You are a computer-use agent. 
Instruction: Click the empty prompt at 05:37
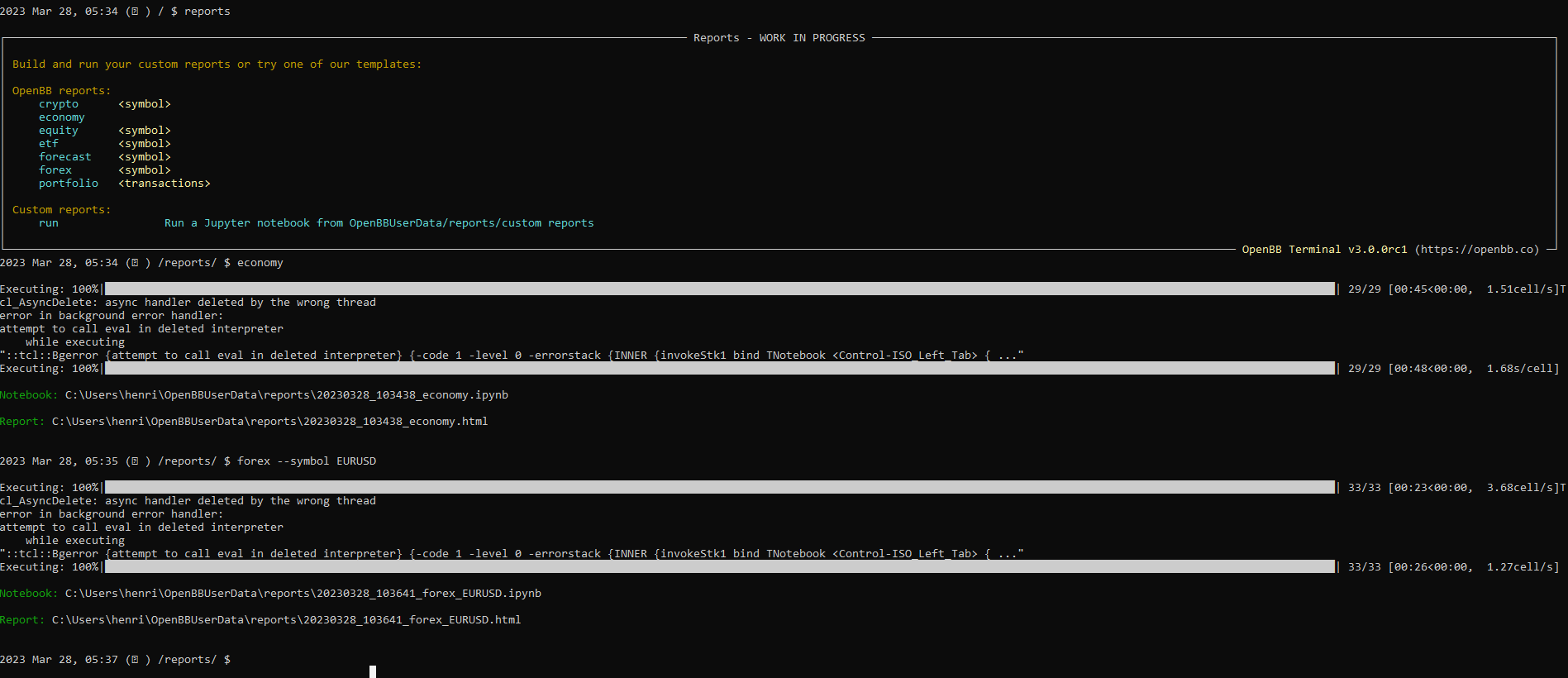tap(115, 660)
